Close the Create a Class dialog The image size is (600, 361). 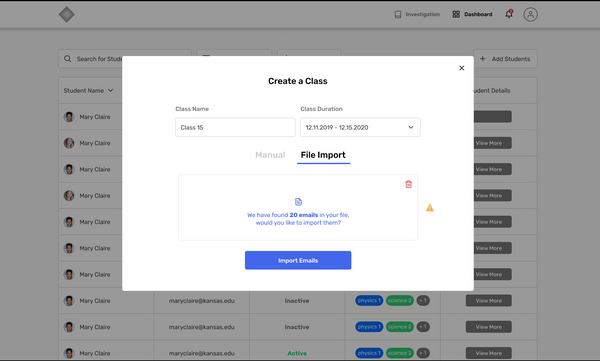pos(461,68)
